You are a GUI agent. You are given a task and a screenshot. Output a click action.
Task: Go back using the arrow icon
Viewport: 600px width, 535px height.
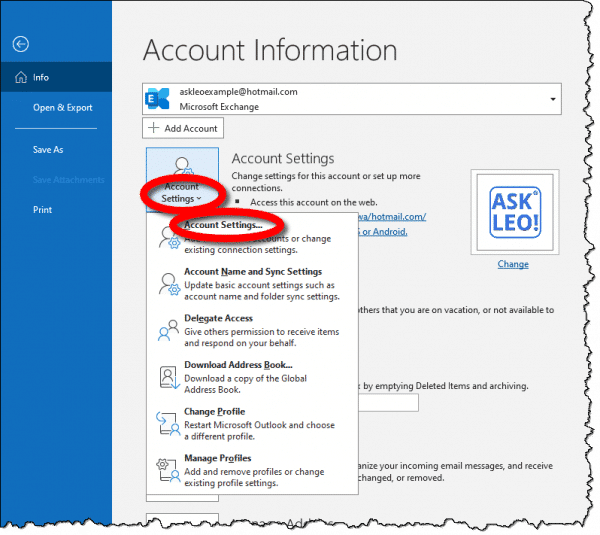(x=20, y=44)
